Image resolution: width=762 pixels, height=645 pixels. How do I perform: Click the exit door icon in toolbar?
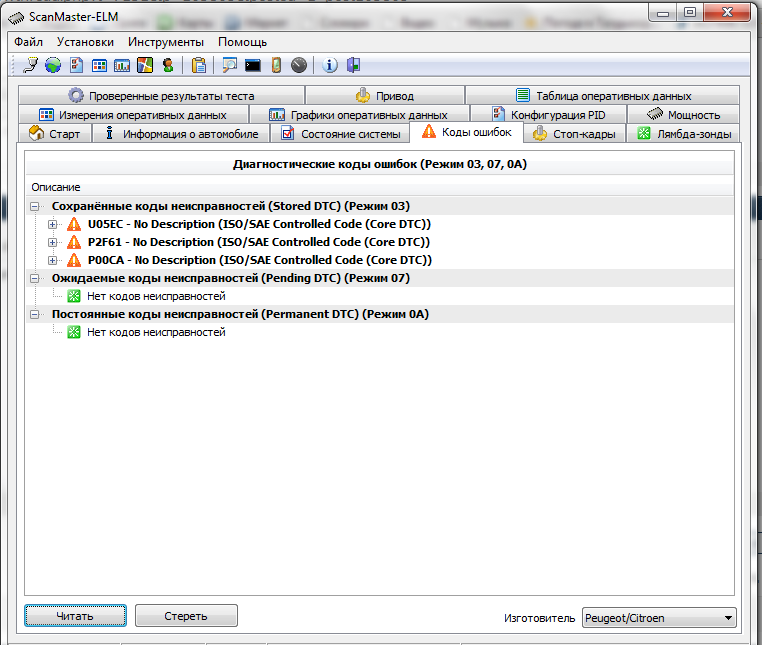pos(353,65)
